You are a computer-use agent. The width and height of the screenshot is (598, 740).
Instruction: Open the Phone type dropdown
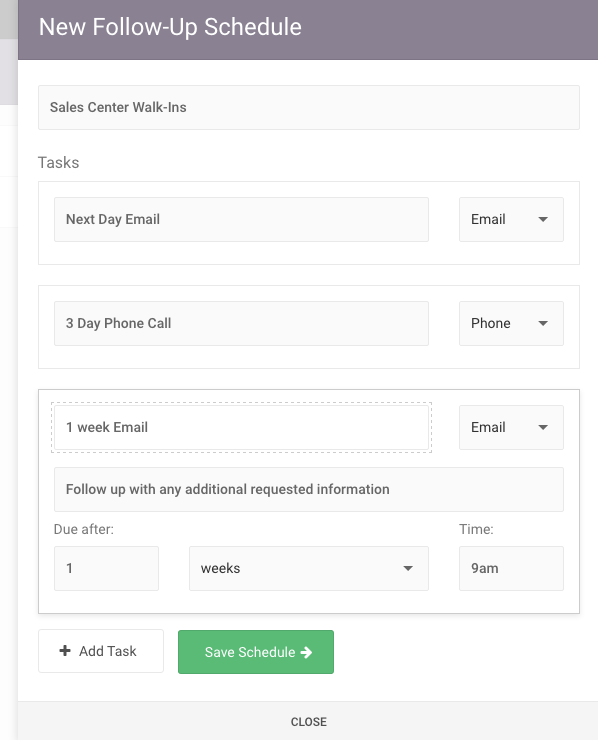(511, 323)
